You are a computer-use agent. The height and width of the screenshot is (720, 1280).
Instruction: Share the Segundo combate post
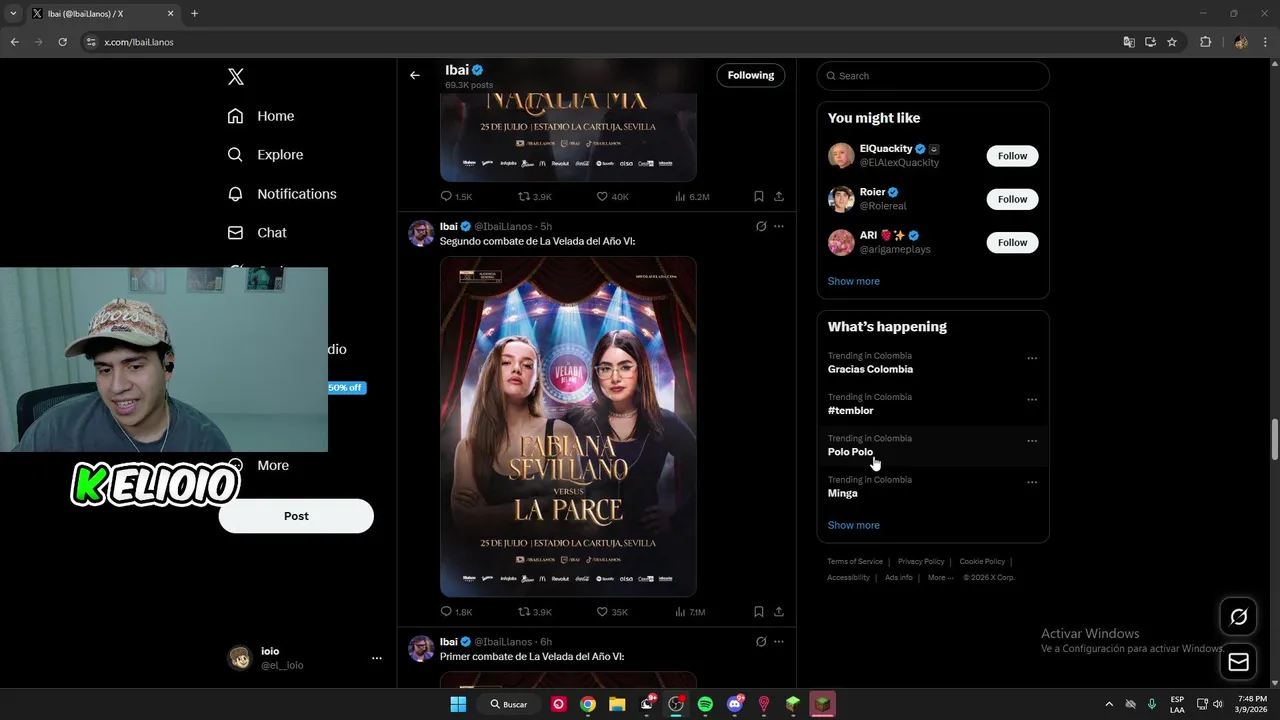pos(779,612)
